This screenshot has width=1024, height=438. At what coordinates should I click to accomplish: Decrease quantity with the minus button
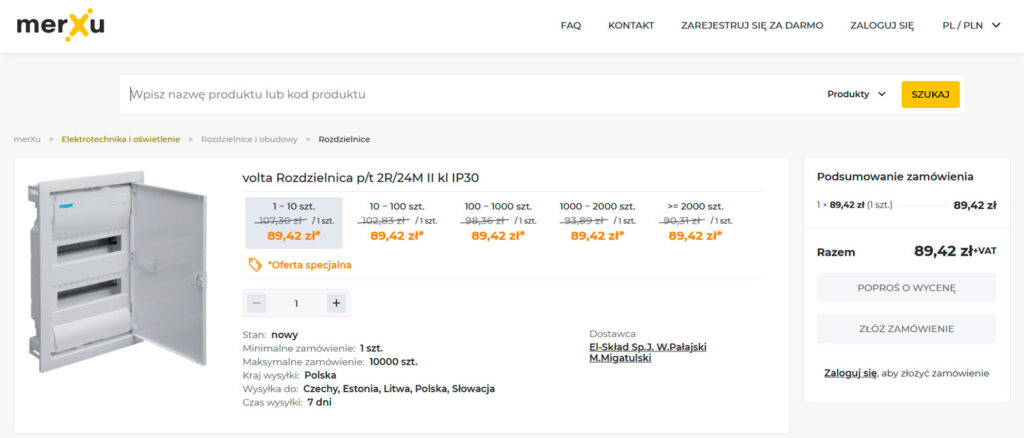pyautogui.click(x=256, y=303)
